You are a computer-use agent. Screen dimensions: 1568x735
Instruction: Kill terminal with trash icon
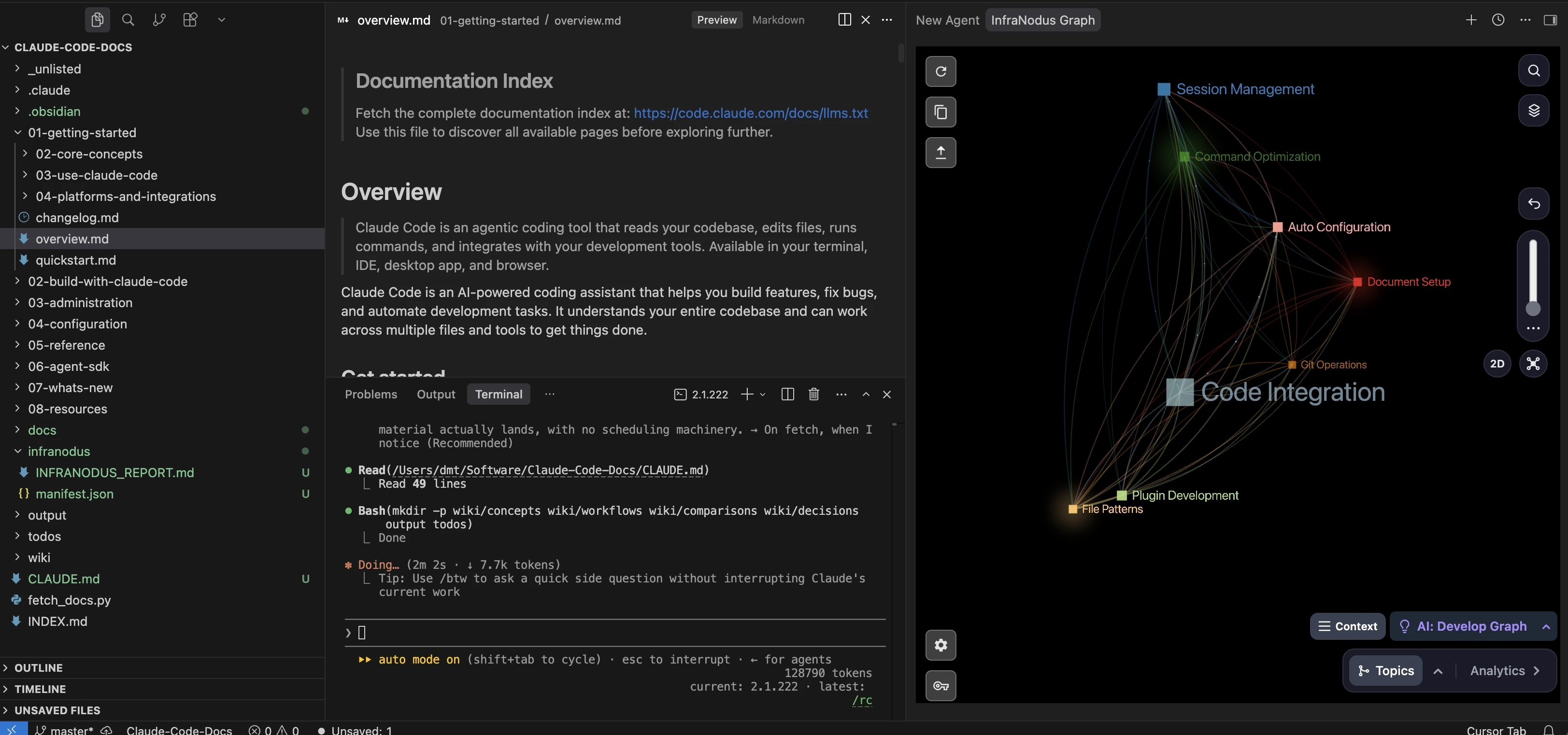pos(814,394)
